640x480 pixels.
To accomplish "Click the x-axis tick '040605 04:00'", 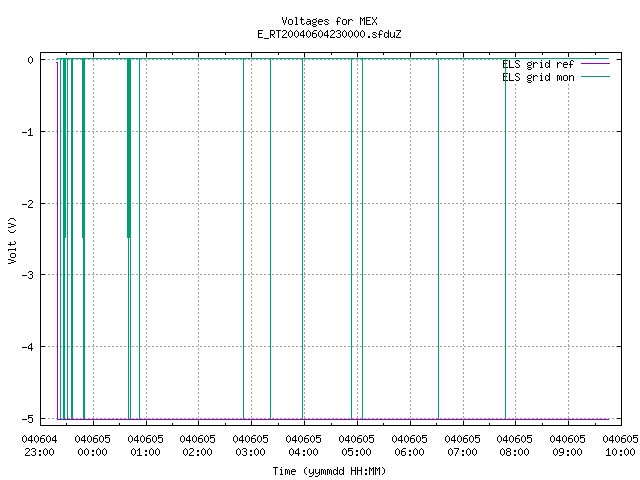I will [304, 446].
